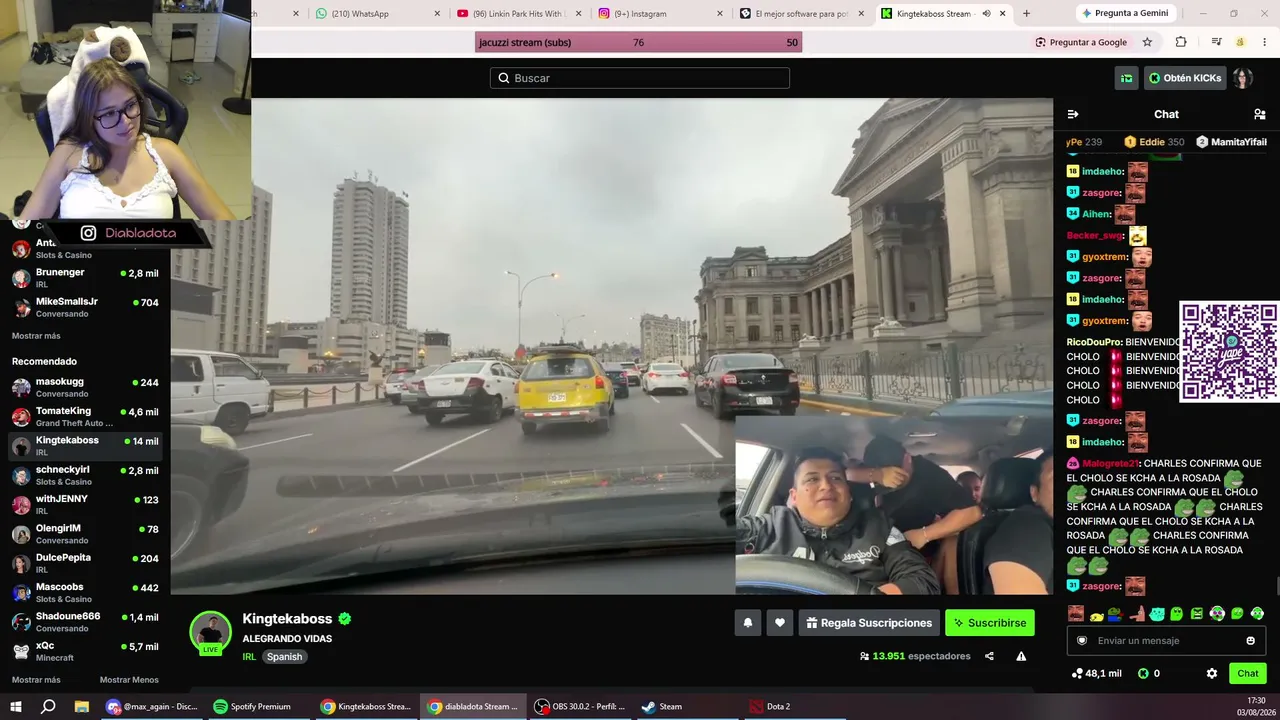Open File Explorer from taskbar

click(x=82, y=706)
